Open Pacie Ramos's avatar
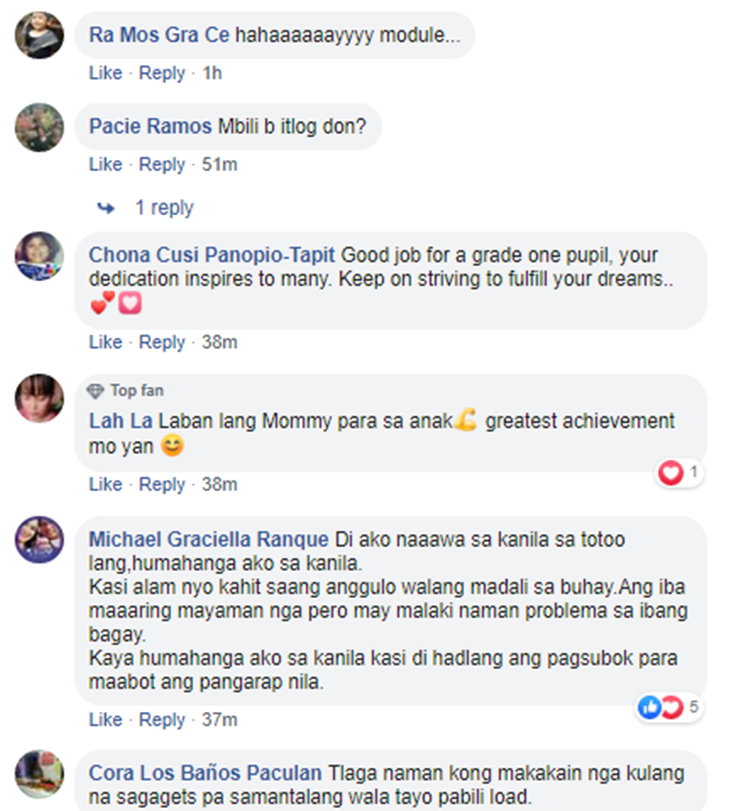 click(39, 127)
